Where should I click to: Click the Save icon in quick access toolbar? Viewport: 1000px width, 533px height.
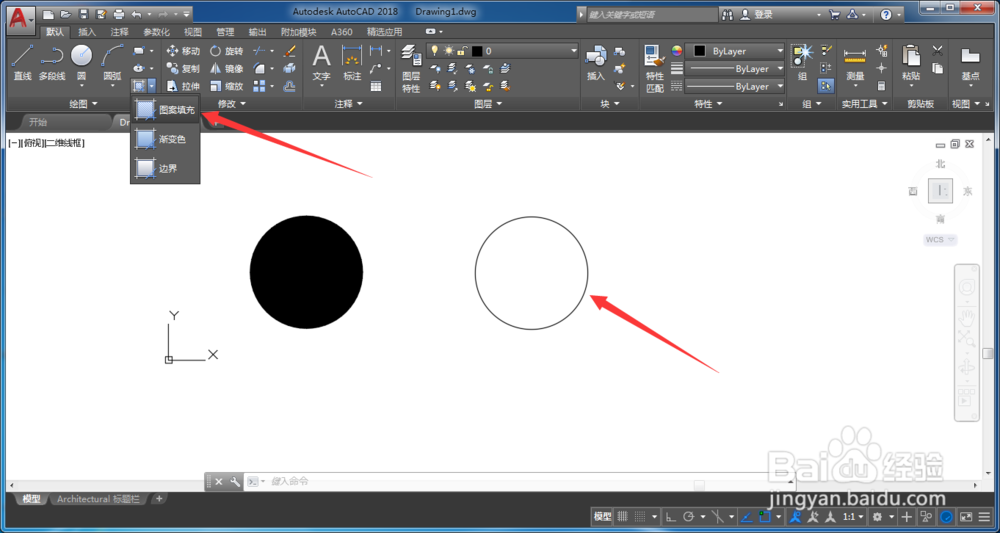pyautogui.click(x=84, y=13)
